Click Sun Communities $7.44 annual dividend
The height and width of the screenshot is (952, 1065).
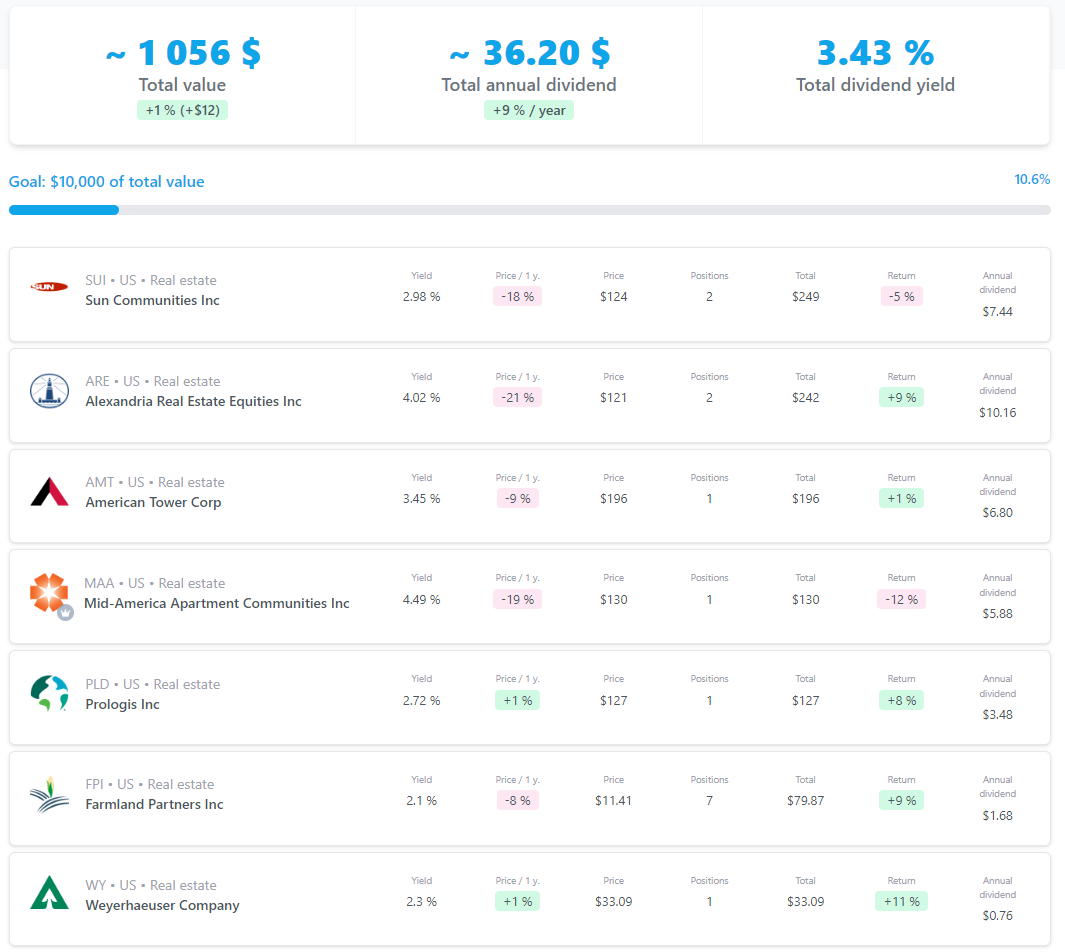998,312
